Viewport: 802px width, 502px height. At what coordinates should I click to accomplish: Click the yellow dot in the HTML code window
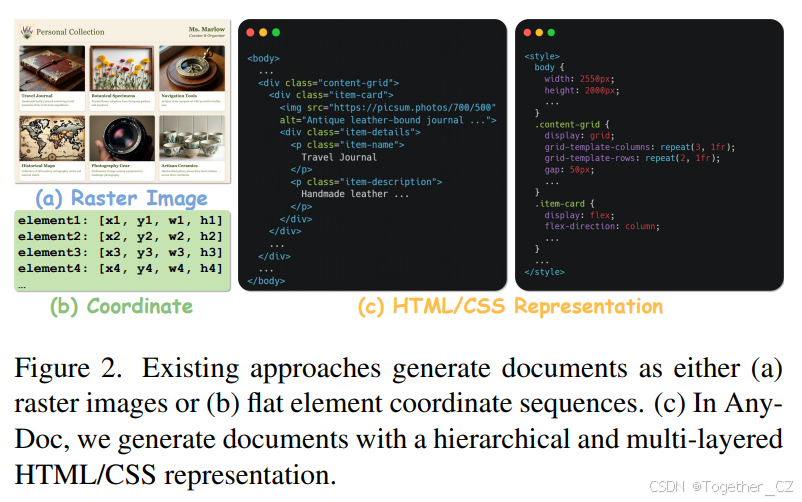coord(263,32)
